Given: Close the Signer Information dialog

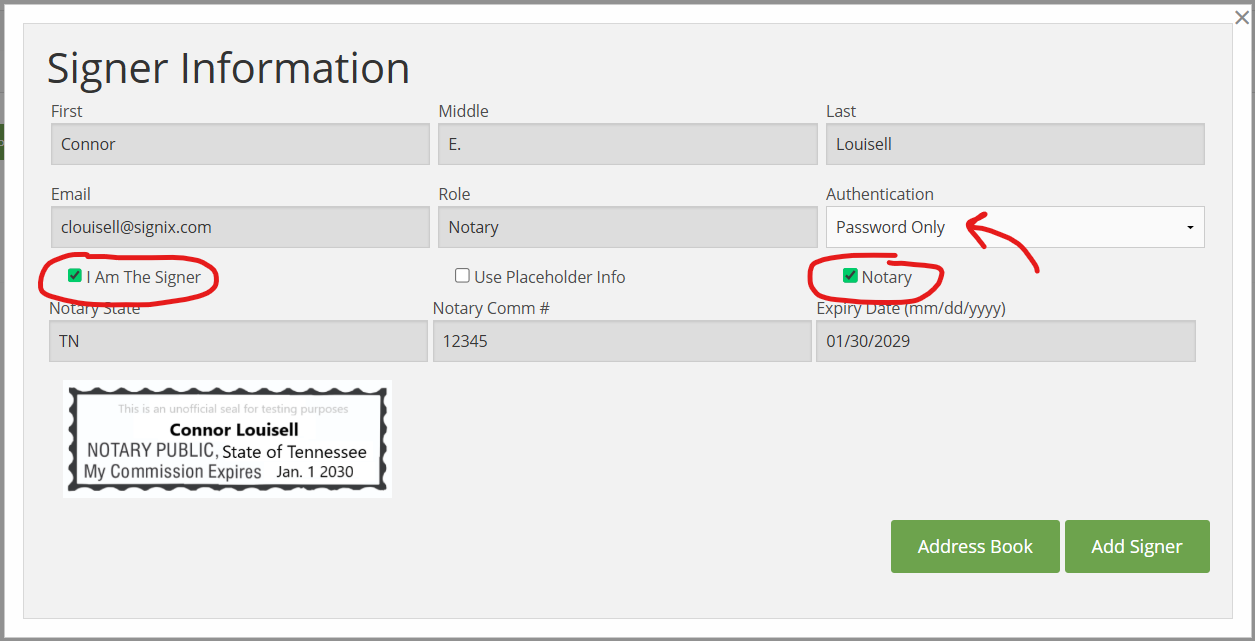Looking at the screenshot, I should tap(1242, 17).
